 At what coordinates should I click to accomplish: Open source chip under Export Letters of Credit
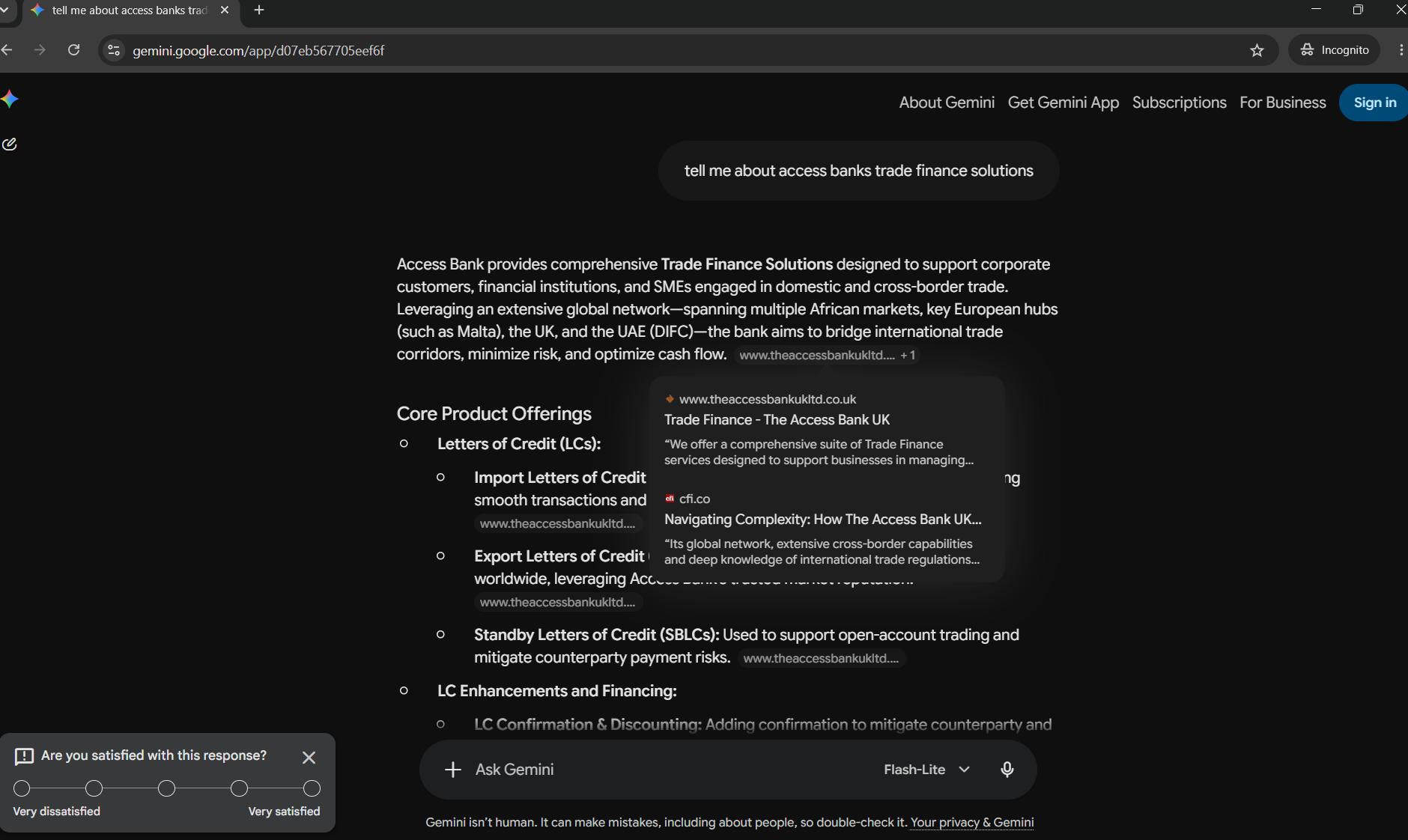[x=558, y=602]
